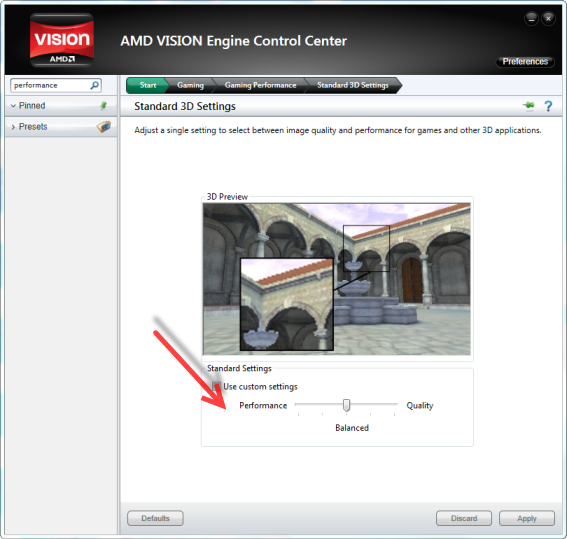Click the Apply button

pyautogui.click(x=527, y=518)
